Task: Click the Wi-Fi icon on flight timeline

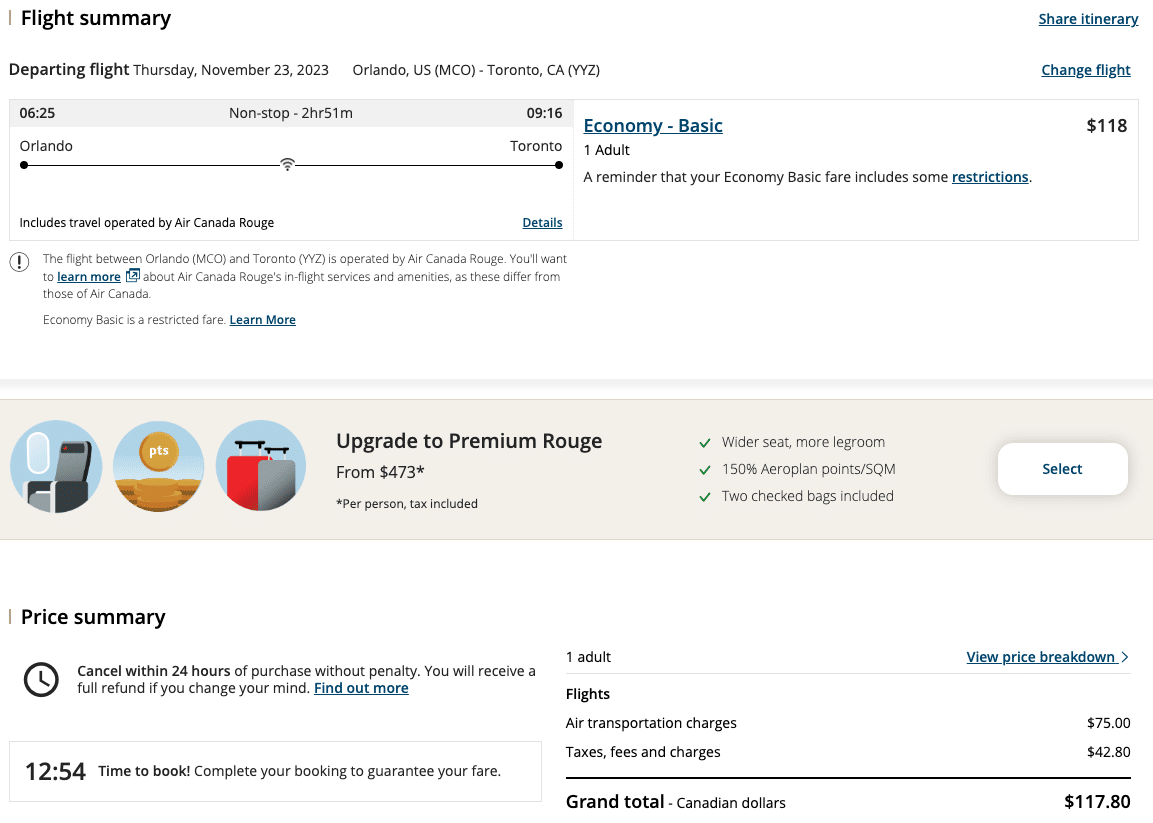Action: [x=287, y=165]
